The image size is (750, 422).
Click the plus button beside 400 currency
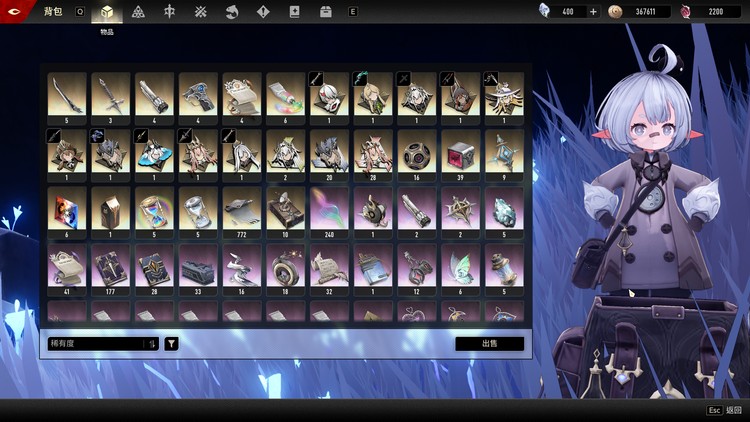tap(593, 12)
